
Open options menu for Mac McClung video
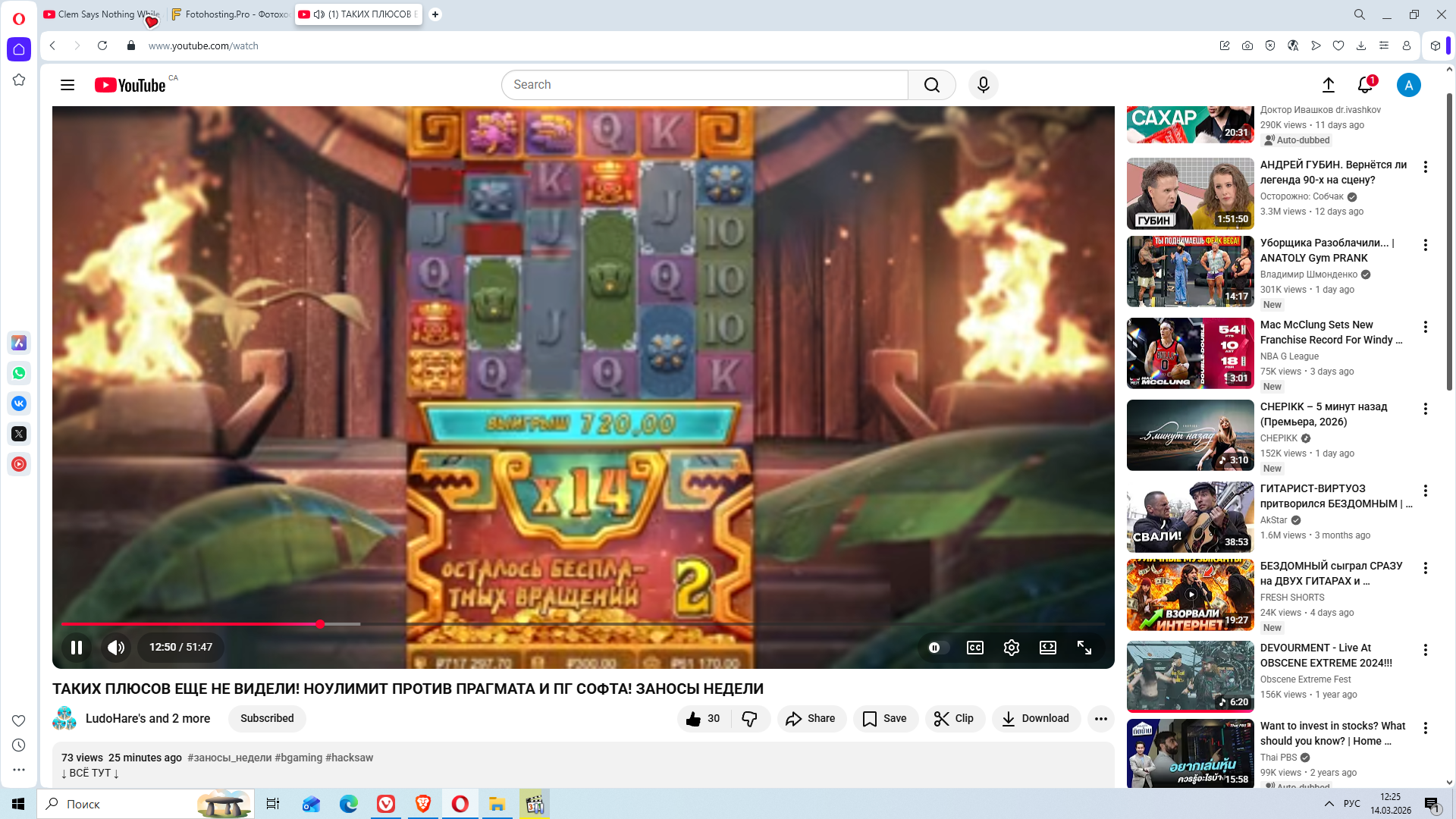tap(1426, 327)
